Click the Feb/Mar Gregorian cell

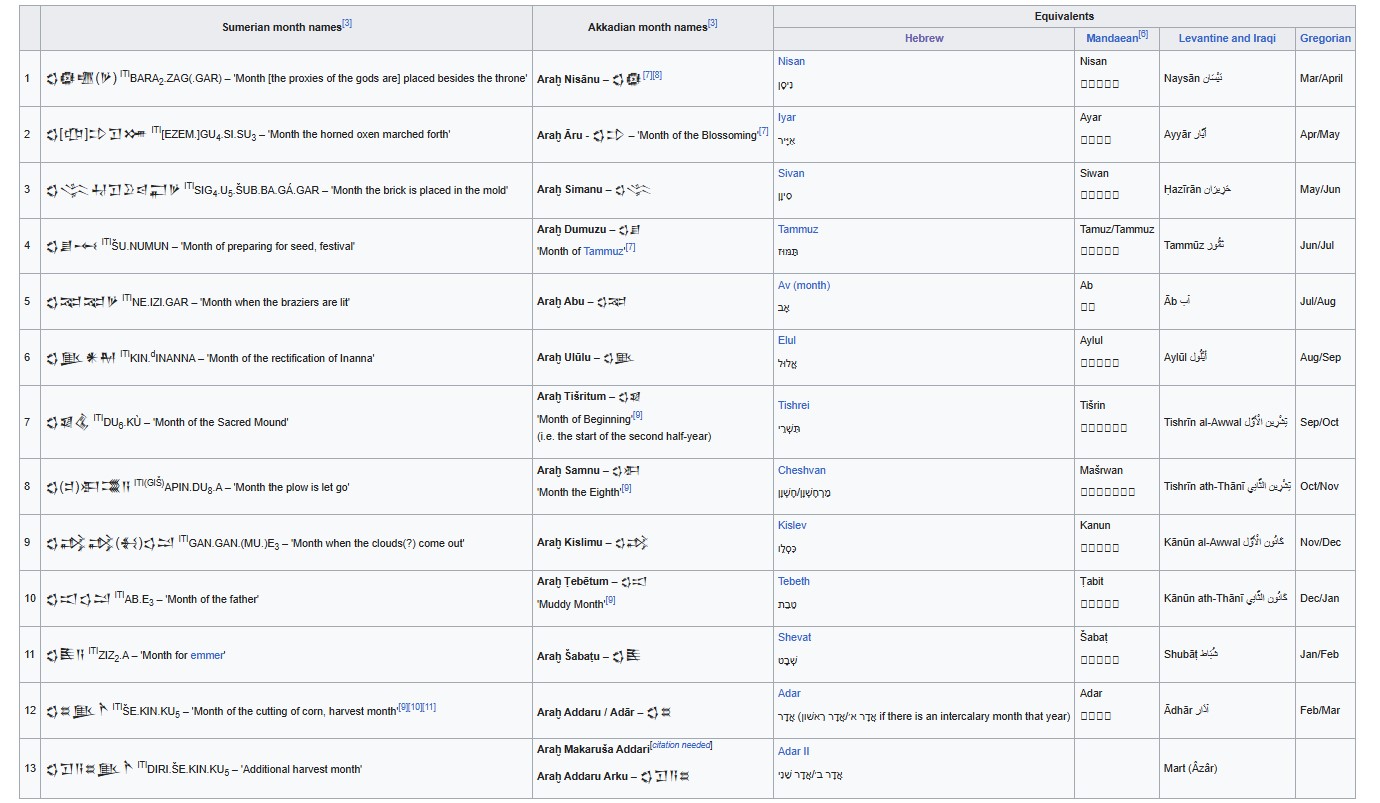[1325, 710]
